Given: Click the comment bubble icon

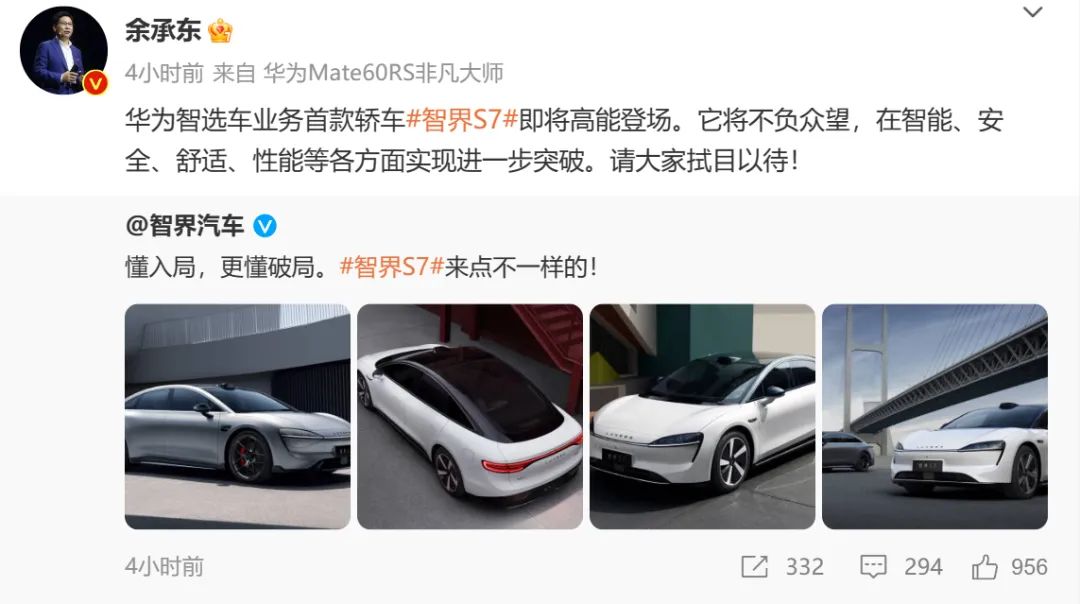Looking at the screenshot, I should click(873, 567).
